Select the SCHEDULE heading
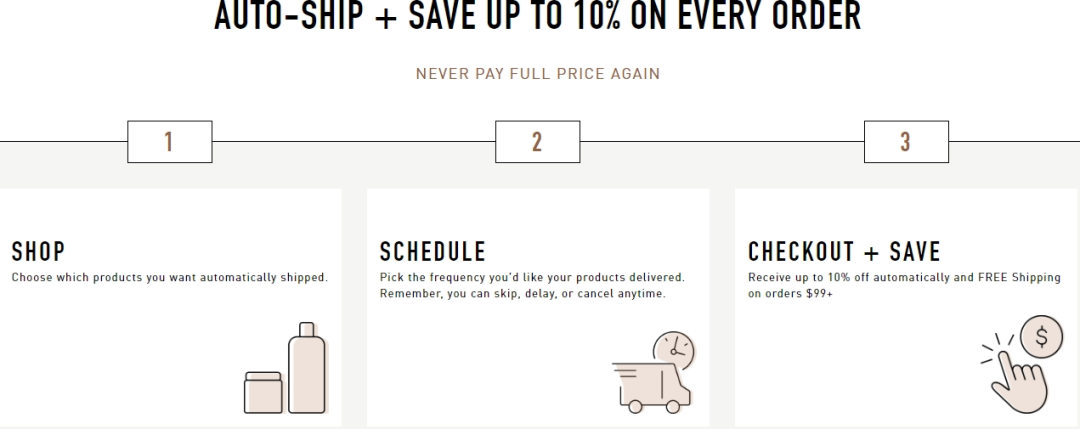This screenshot has height=429, width=1080. 432,251
